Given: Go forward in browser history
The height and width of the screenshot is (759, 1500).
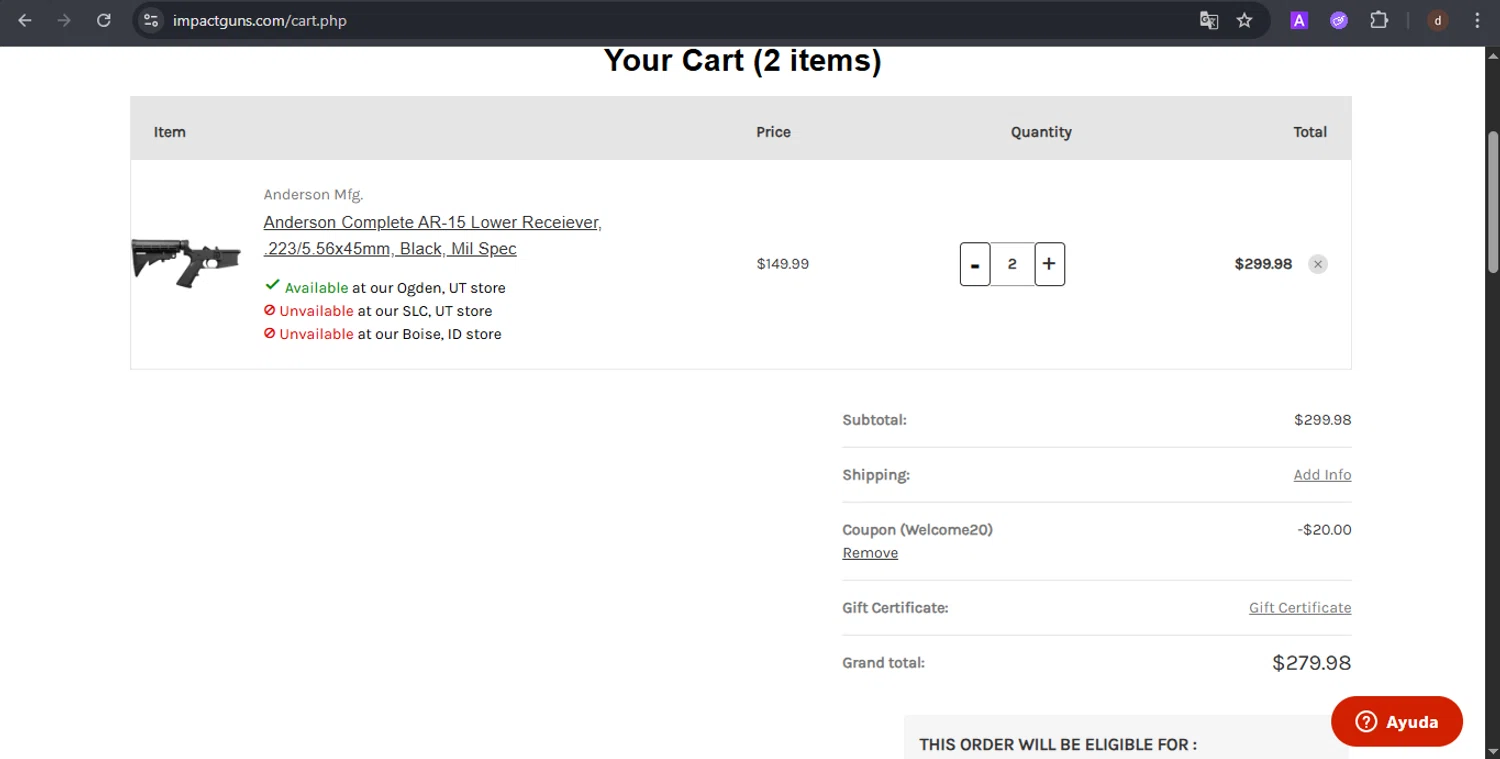Looking at the screenshot, I should point(64,20).
